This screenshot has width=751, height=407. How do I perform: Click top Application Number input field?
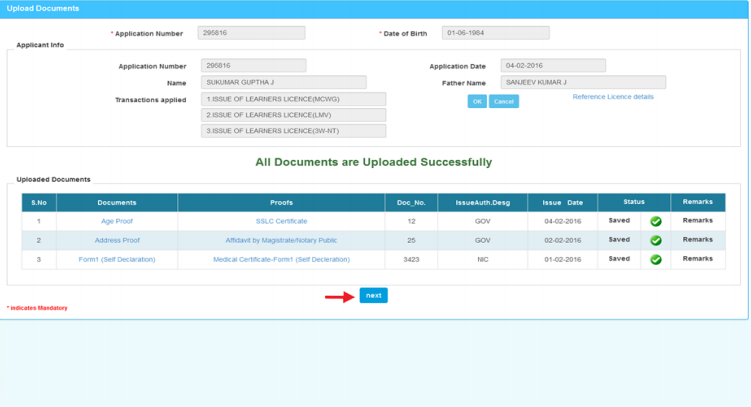pyautogui.click(x=251, y=33)
